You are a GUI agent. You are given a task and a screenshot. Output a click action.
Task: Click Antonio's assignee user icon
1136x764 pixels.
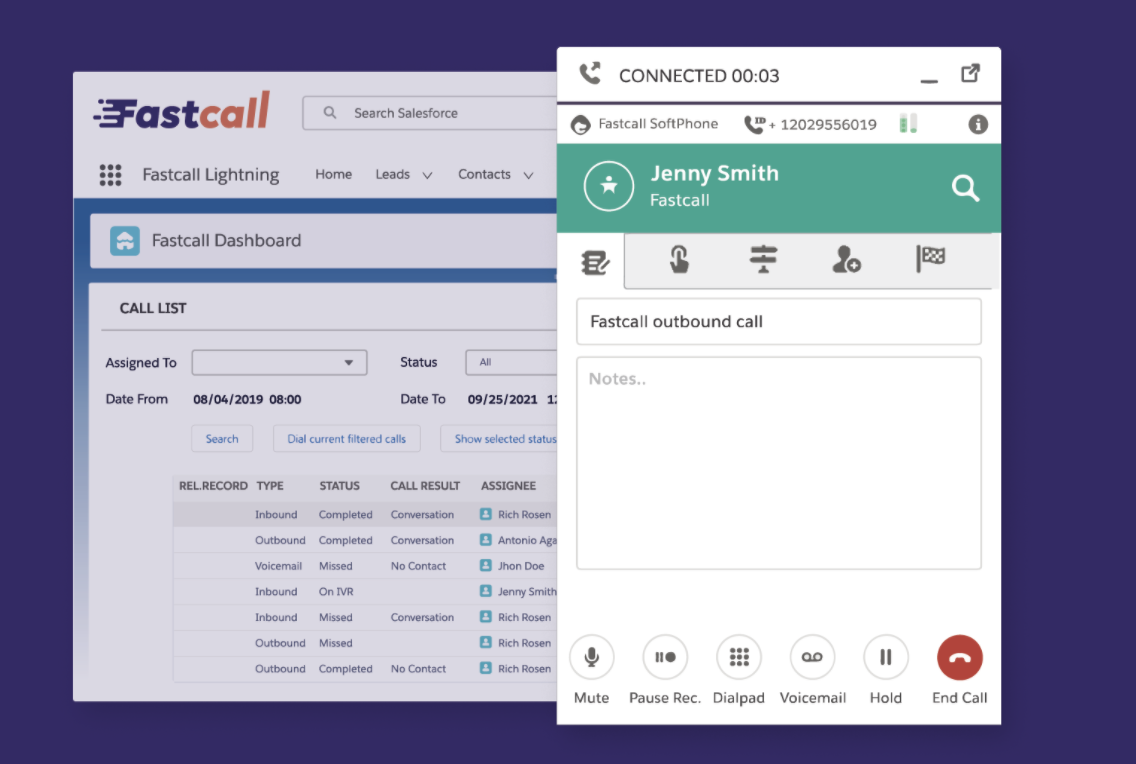[x=485, y=540]
